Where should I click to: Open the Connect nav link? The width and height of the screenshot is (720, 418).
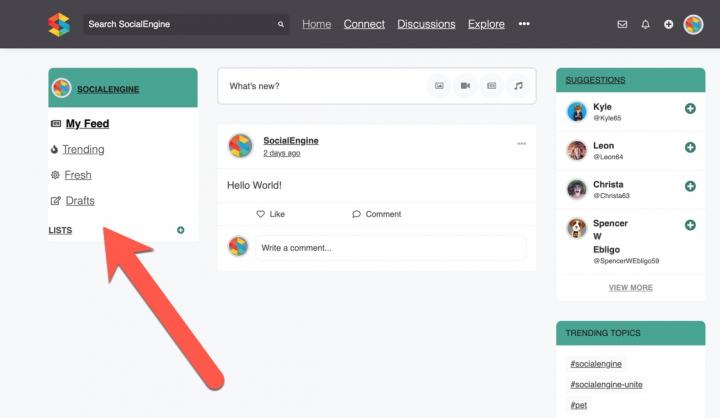tap(364, 24)
